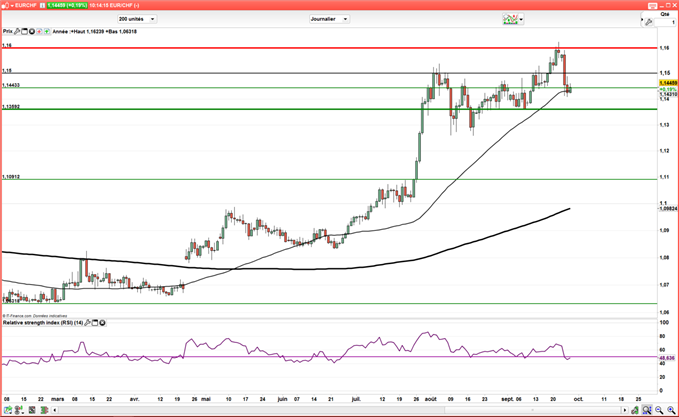The image size is (679, 417).
Task: Click the keyboard-like icon in the title bar
Action: (653, 6)
